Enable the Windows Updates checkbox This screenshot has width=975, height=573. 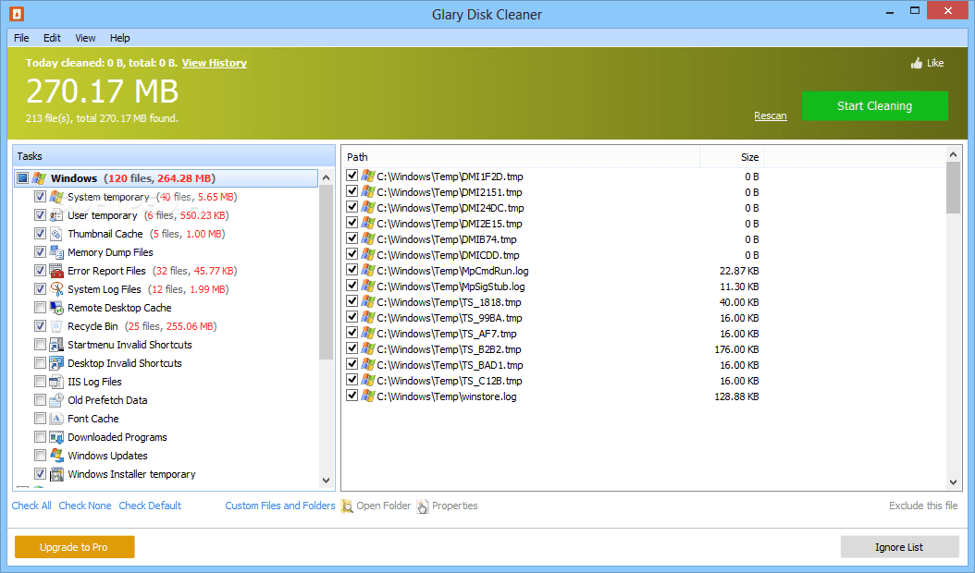point(40,456)
